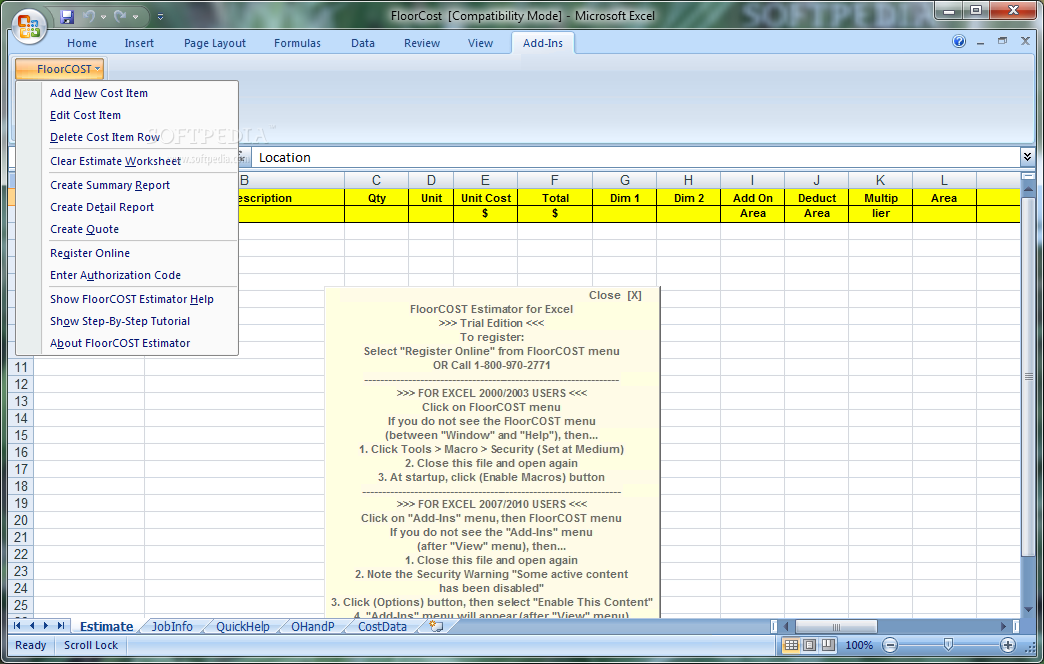Collapse the FloorCOST dropdown menu button
1044x664 pixels.
[60, 69]
